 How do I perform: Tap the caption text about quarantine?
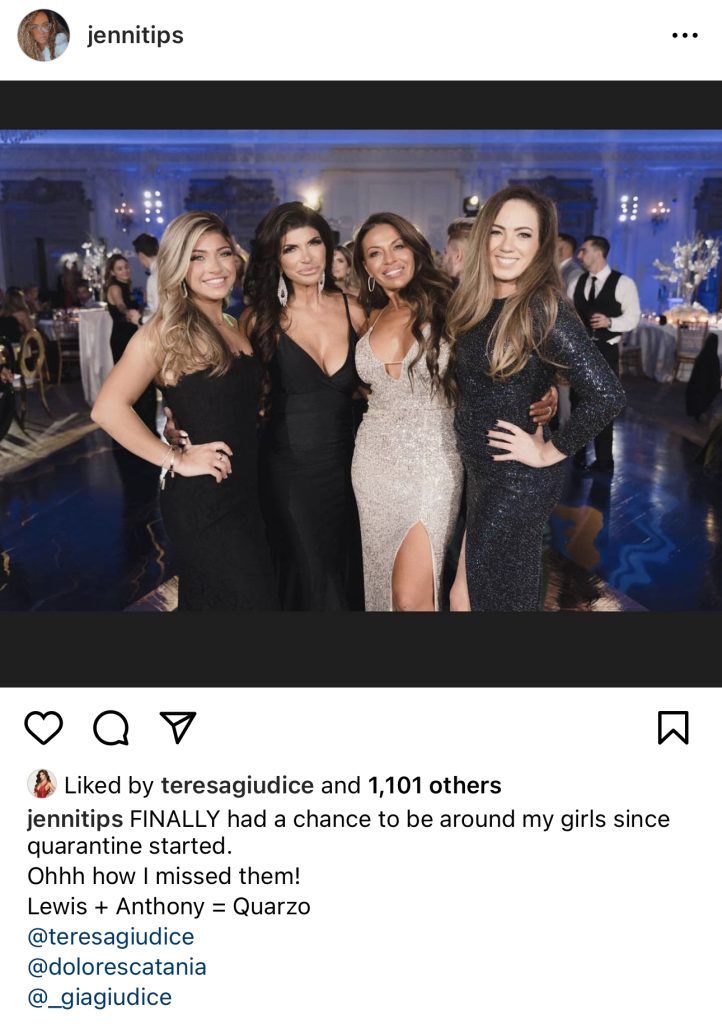coord(349,832)
